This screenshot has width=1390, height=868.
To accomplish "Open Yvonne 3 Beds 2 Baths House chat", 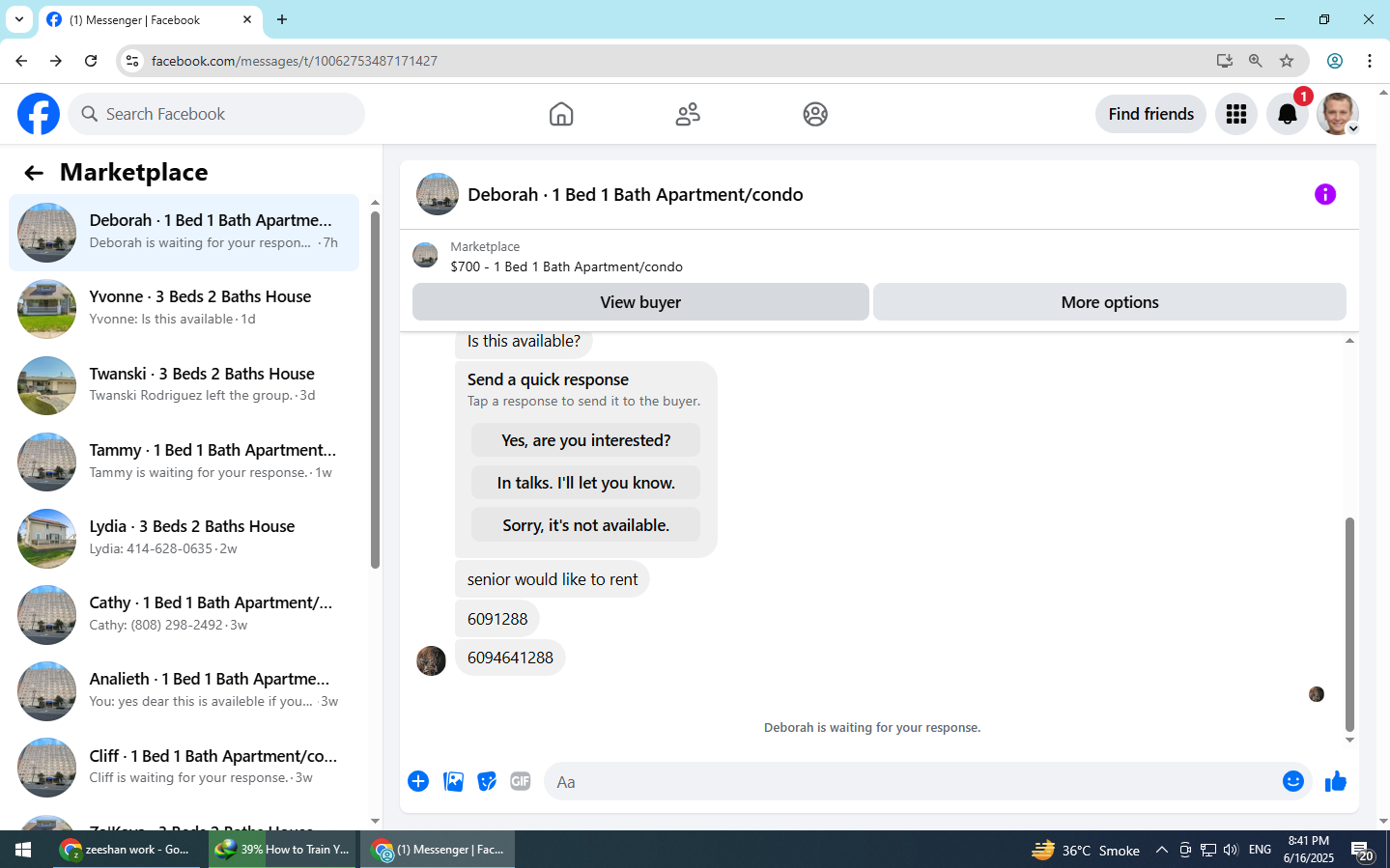I will tap(184, 309).
